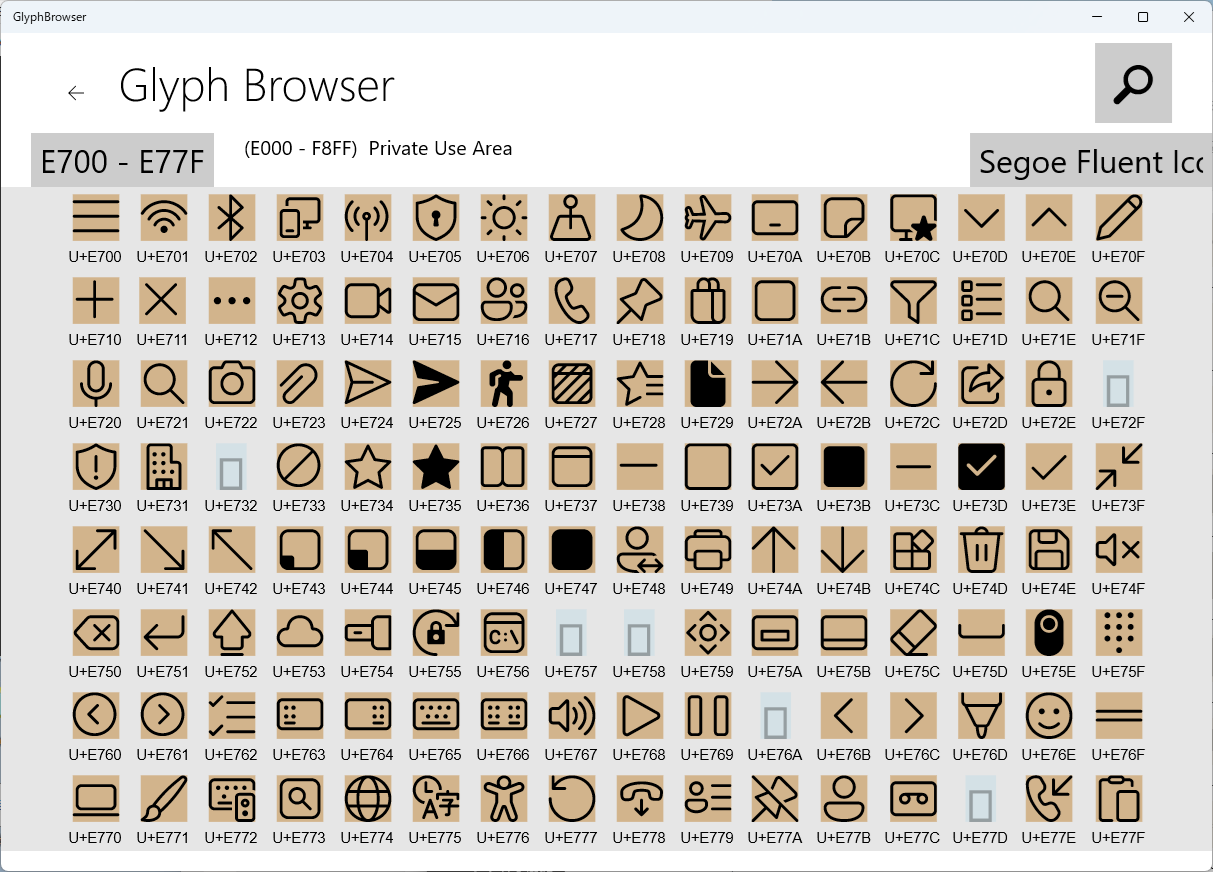The image size is (1213, 872).
Task: Select the airplane glyph U+E709
Action: [x=708, y=218]
